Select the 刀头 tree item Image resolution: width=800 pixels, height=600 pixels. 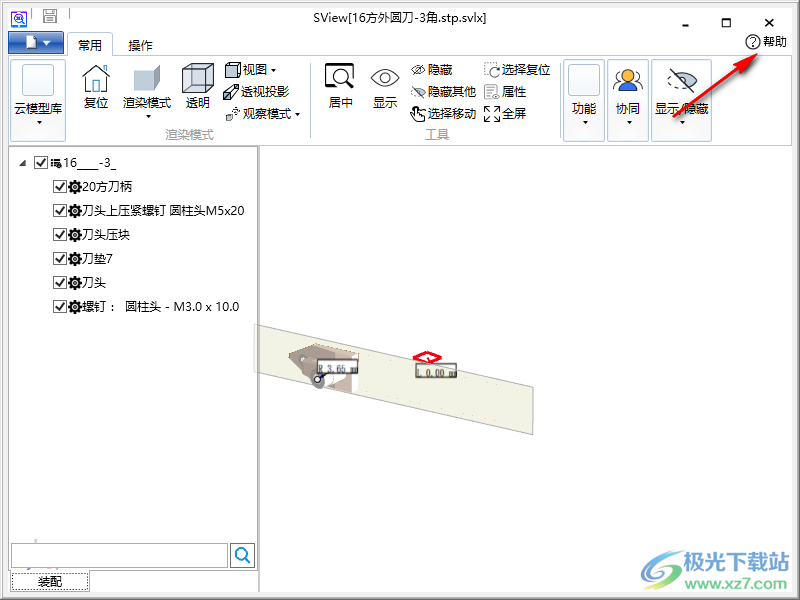(x=94, y=283)
